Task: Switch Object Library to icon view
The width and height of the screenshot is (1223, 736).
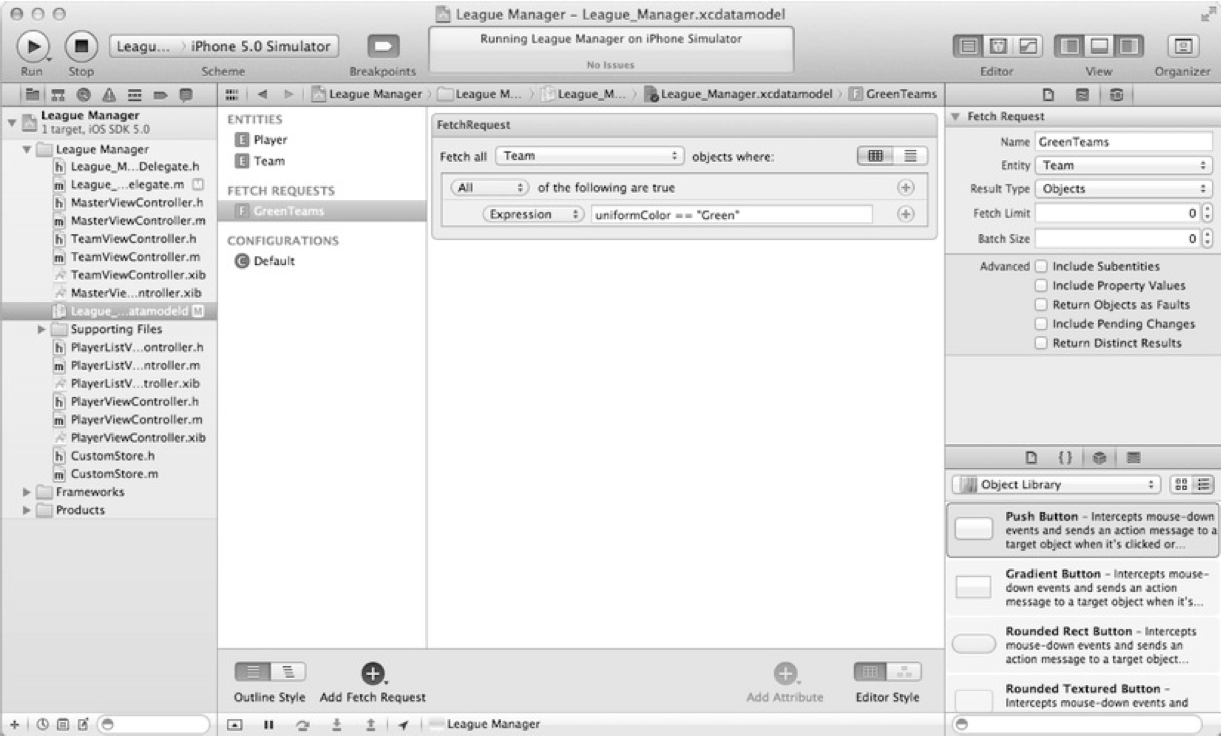Action: pos(1182,485)
